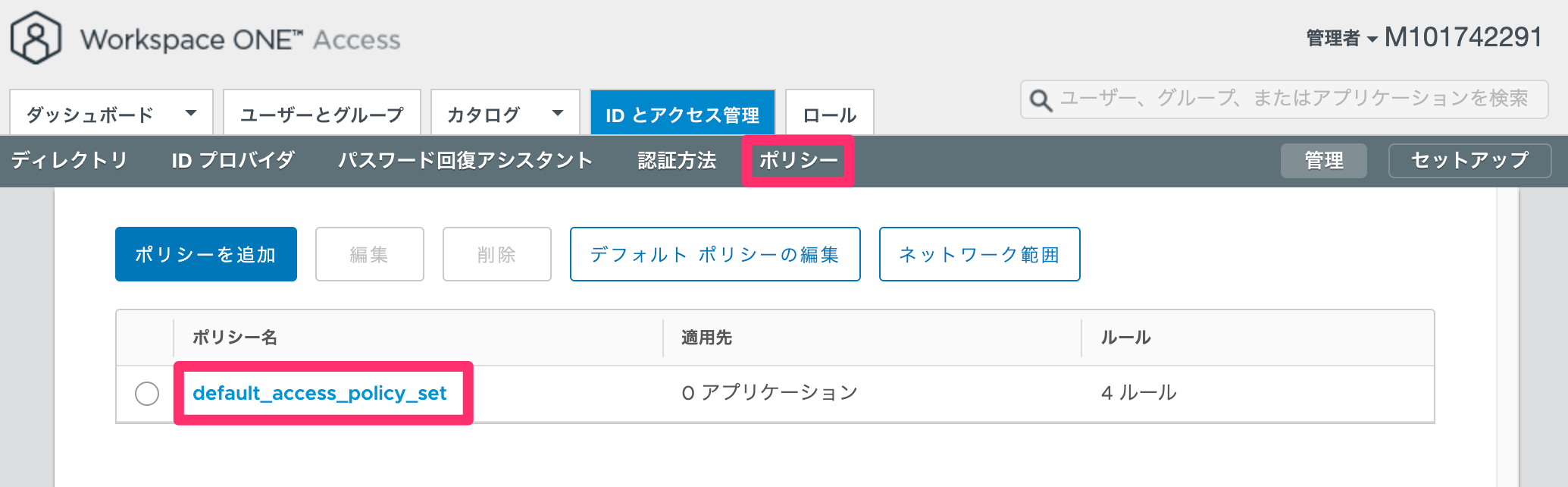
Task: Select the ポリシー submenu item
Action: [798, 160]
